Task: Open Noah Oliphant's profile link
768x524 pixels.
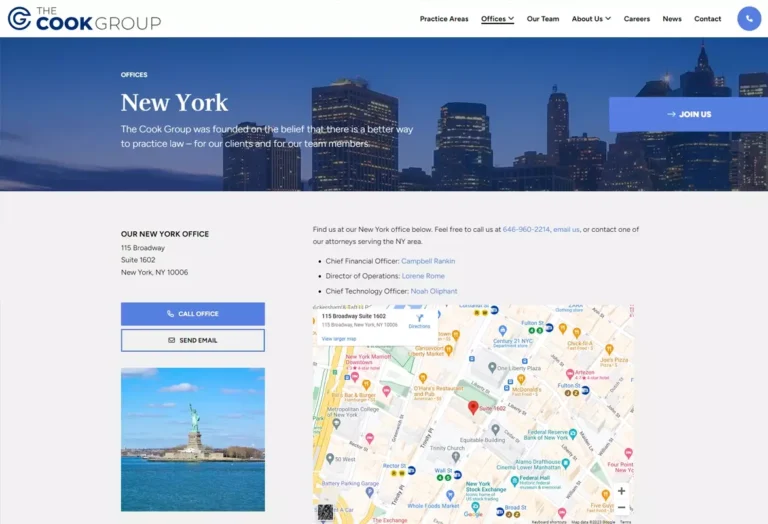Action: (434, 291)
